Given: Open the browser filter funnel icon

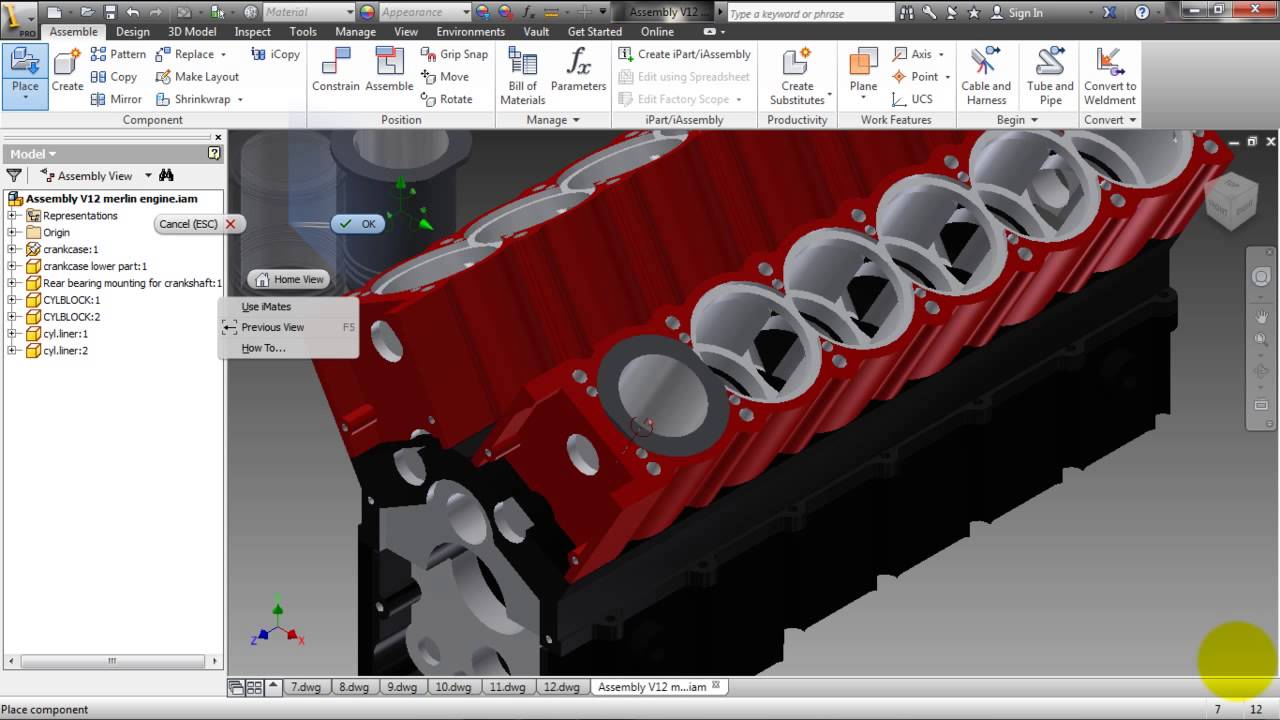Looking at the screenshot, I should click(x=14, y=175).
